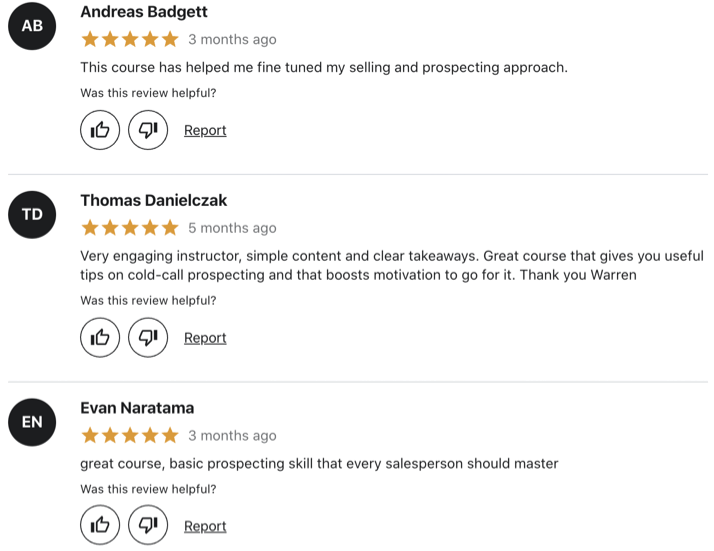Open the TD profile avatar
Screen dimensions: 714x551
click(x=32, y=214)
